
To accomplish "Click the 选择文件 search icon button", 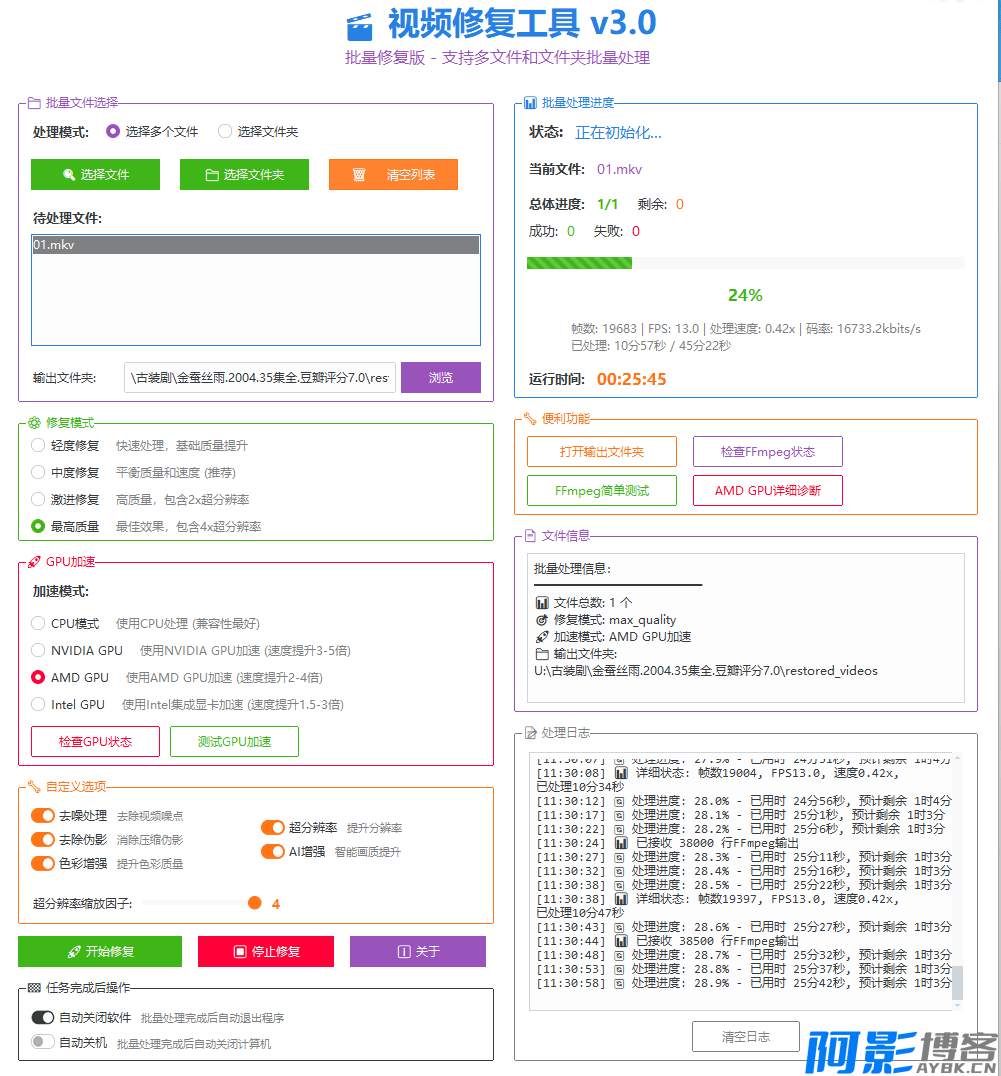I will [x=95, y=175].
